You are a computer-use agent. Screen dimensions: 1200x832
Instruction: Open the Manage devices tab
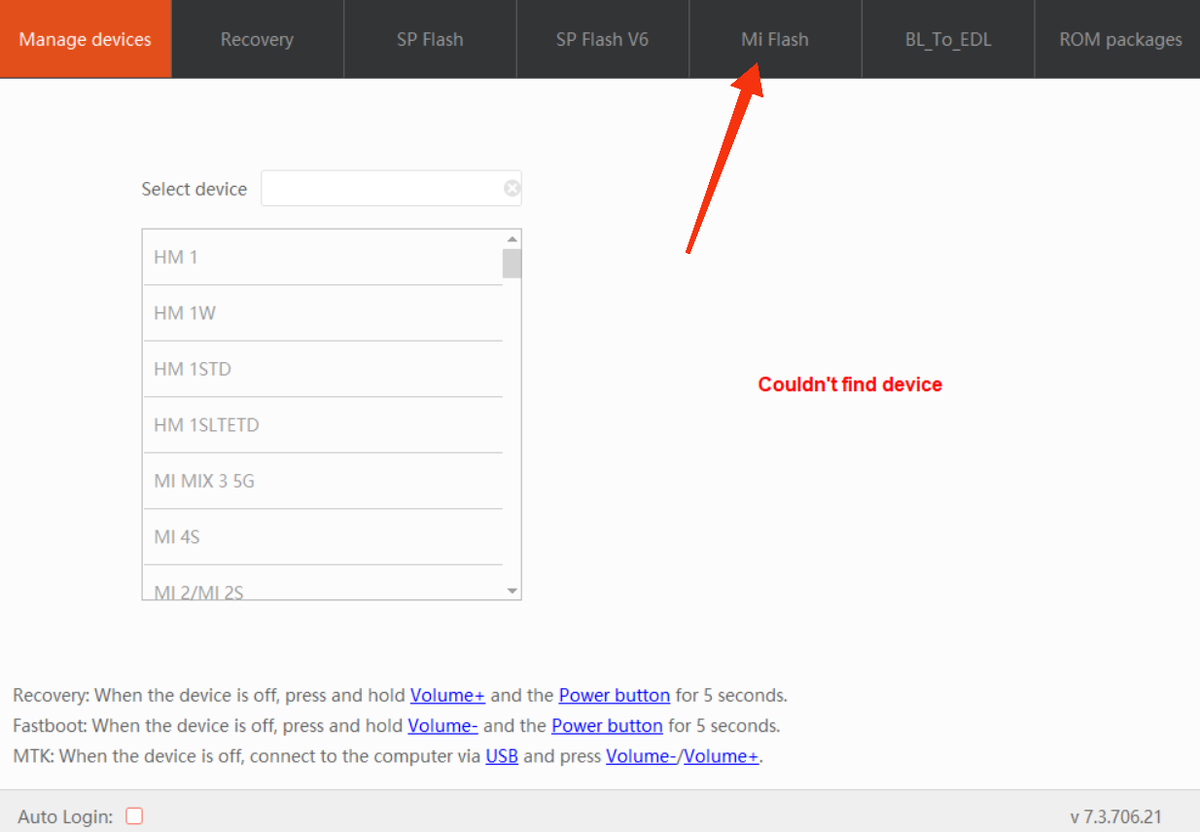[x=85, y=39]
